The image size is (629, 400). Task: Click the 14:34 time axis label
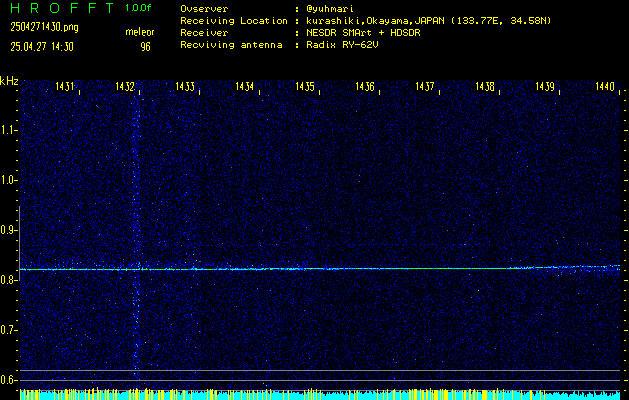pyautogui.click(x=245, y=86)
